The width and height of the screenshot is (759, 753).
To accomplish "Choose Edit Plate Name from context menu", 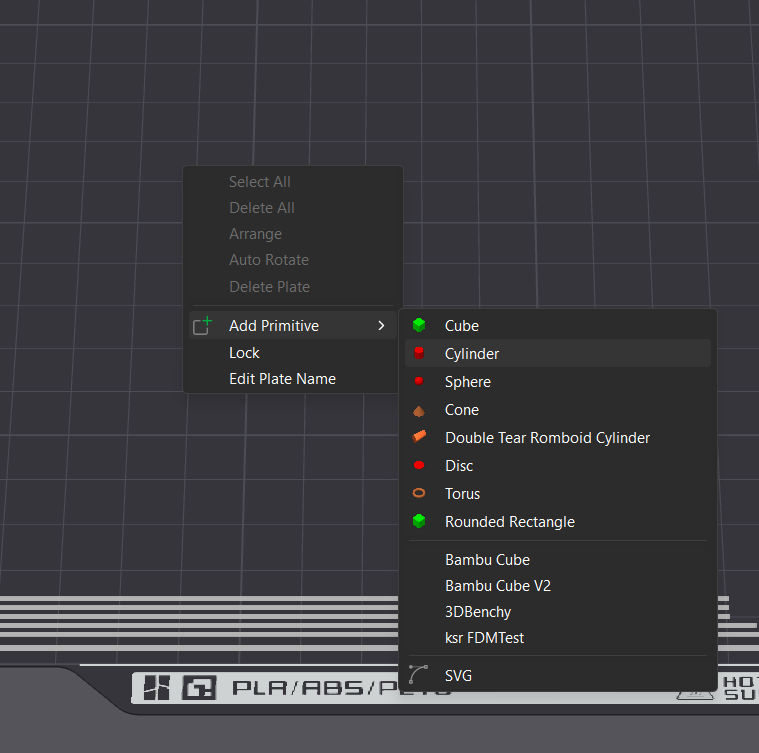I will [282, 379].
